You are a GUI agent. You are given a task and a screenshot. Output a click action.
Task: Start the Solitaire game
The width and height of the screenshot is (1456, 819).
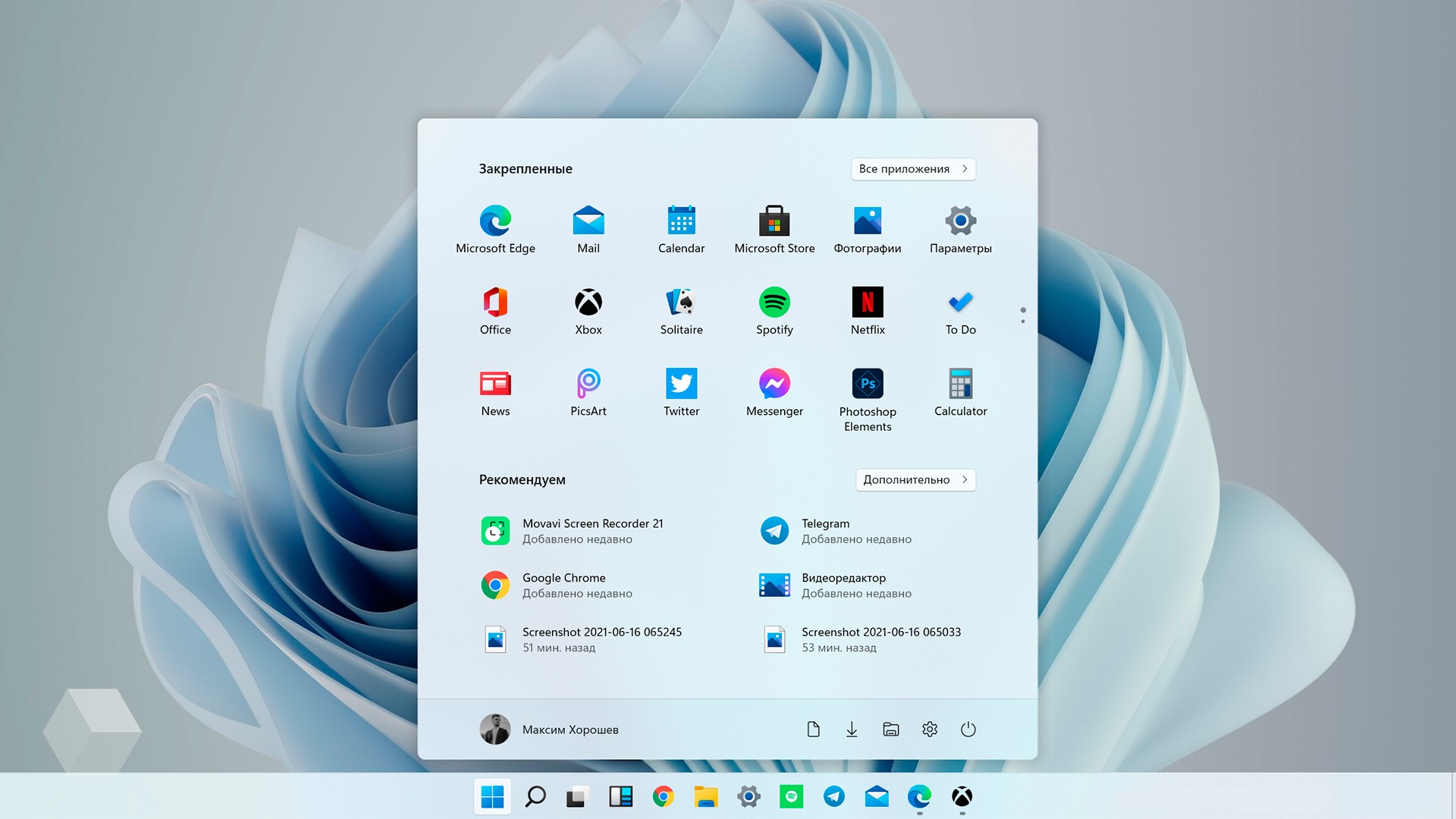[x=681, y=311]
